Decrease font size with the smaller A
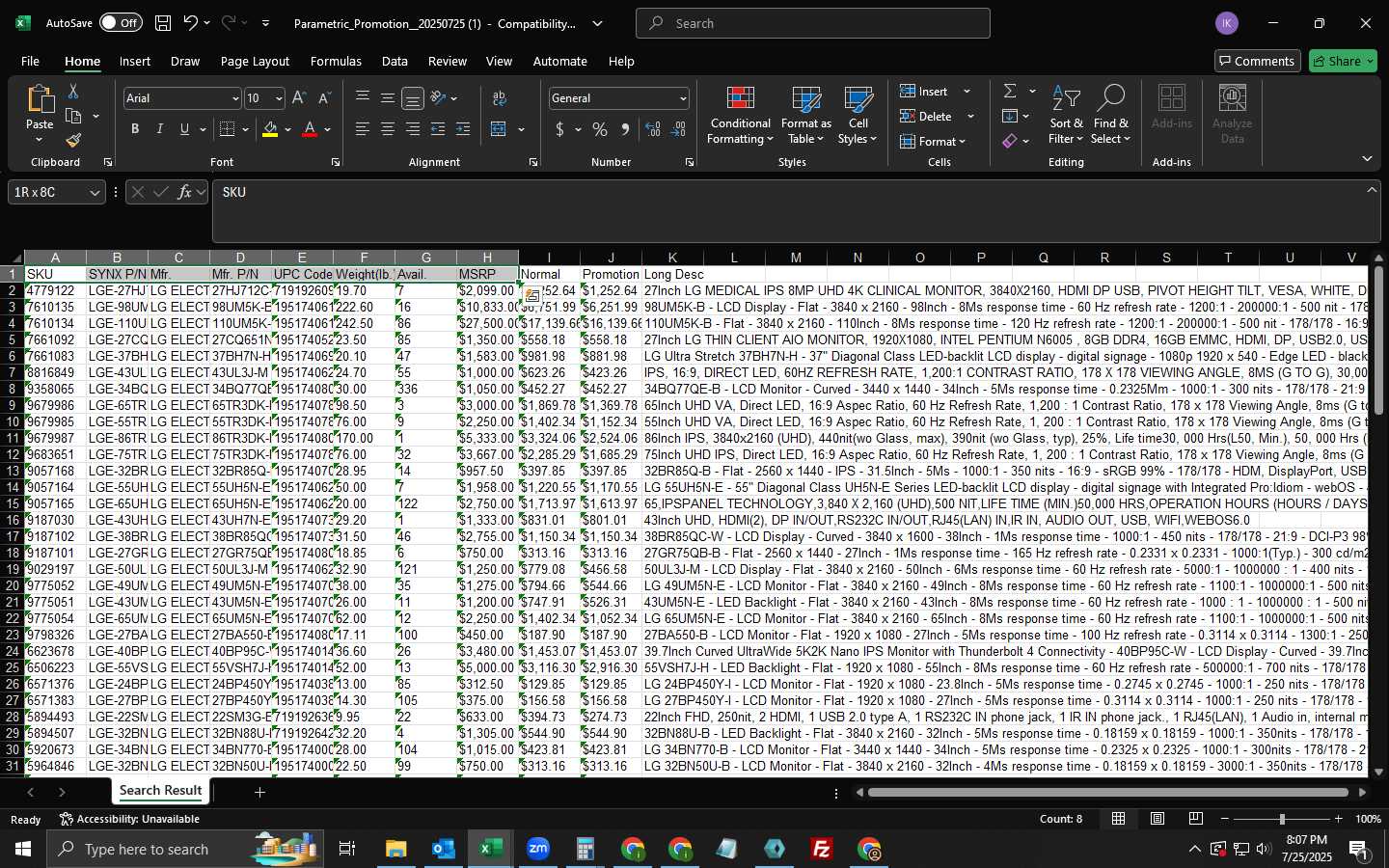Viewport: 1389px width, 868px height. coord(324,98)
